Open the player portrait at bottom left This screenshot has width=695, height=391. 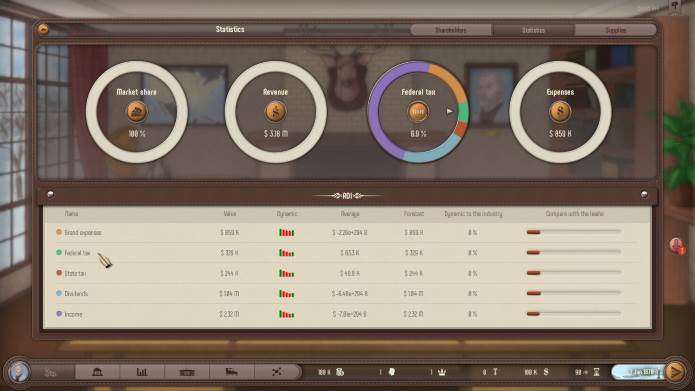pos(19,372)
